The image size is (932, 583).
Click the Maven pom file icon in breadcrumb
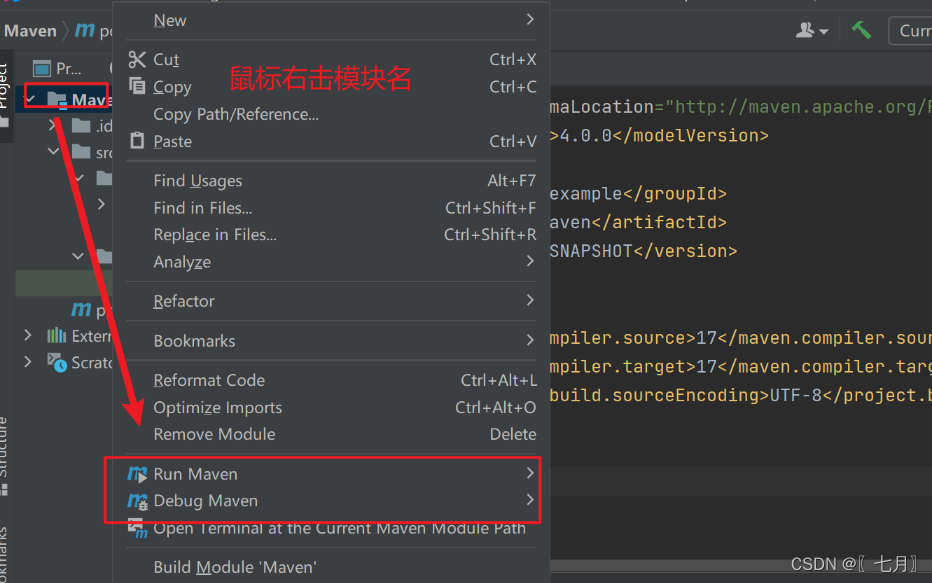click(x=84, y=30)
